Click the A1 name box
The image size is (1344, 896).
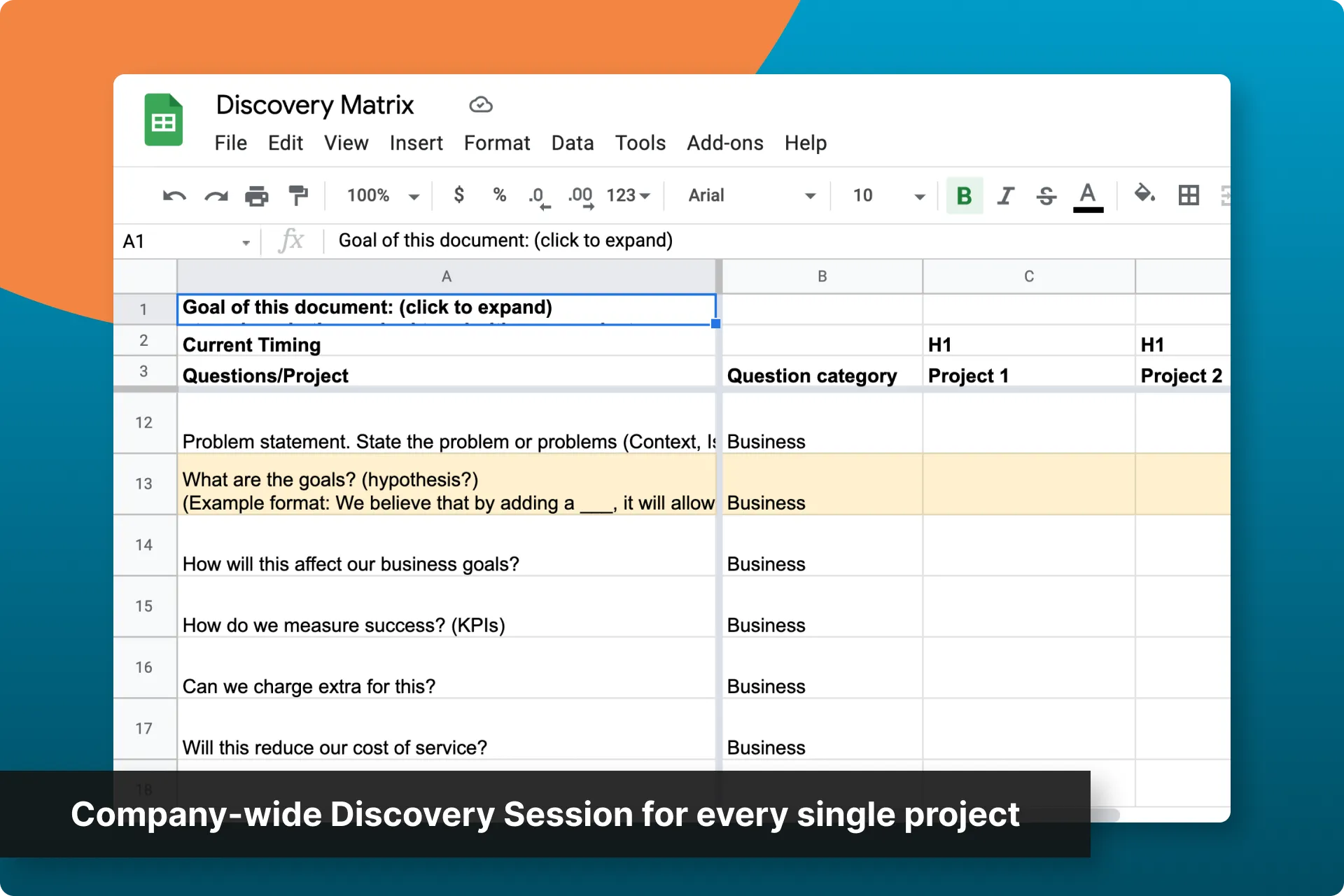click(187, 241)
